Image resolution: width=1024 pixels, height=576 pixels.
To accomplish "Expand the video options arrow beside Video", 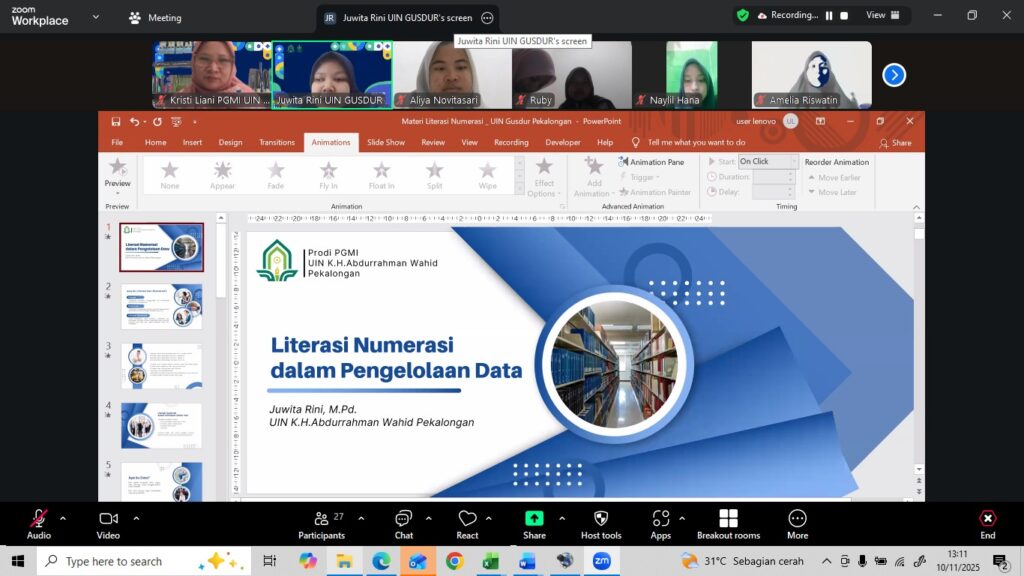I will tap(136, 518).
